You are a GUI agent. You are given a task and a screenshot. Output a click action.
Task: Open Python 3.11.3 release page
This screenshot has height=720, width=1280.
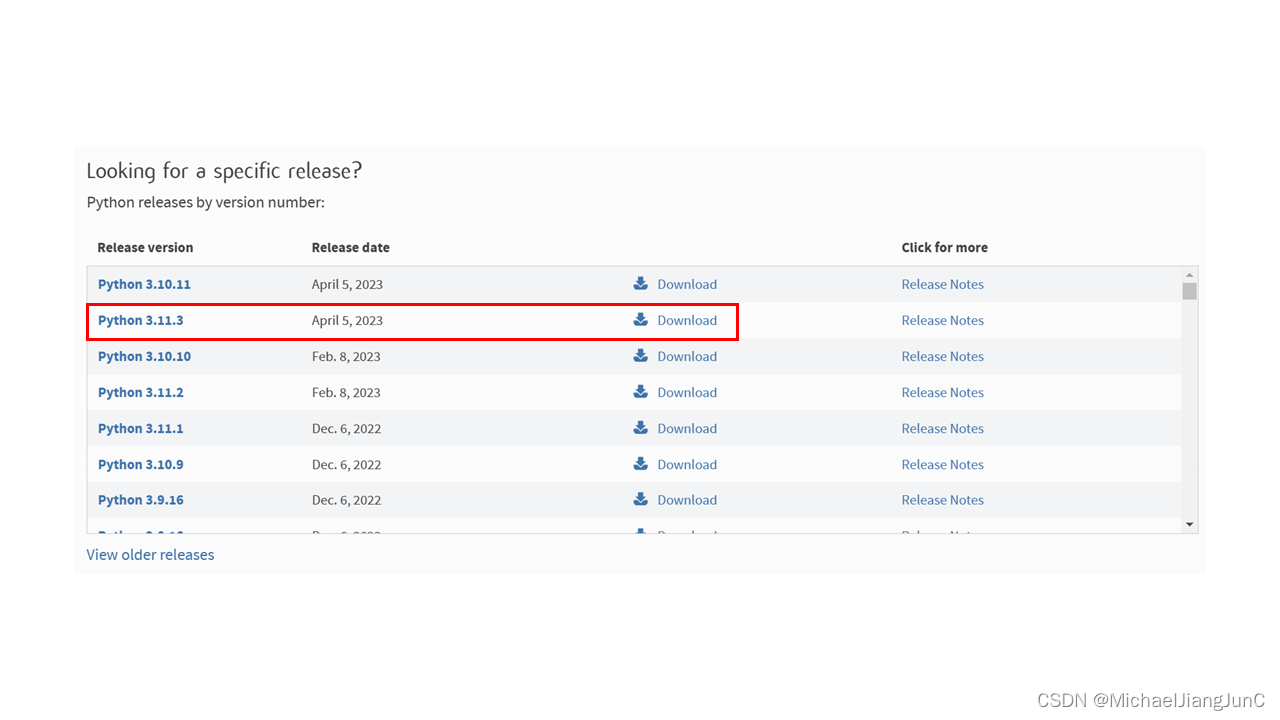tap(141, 320)
